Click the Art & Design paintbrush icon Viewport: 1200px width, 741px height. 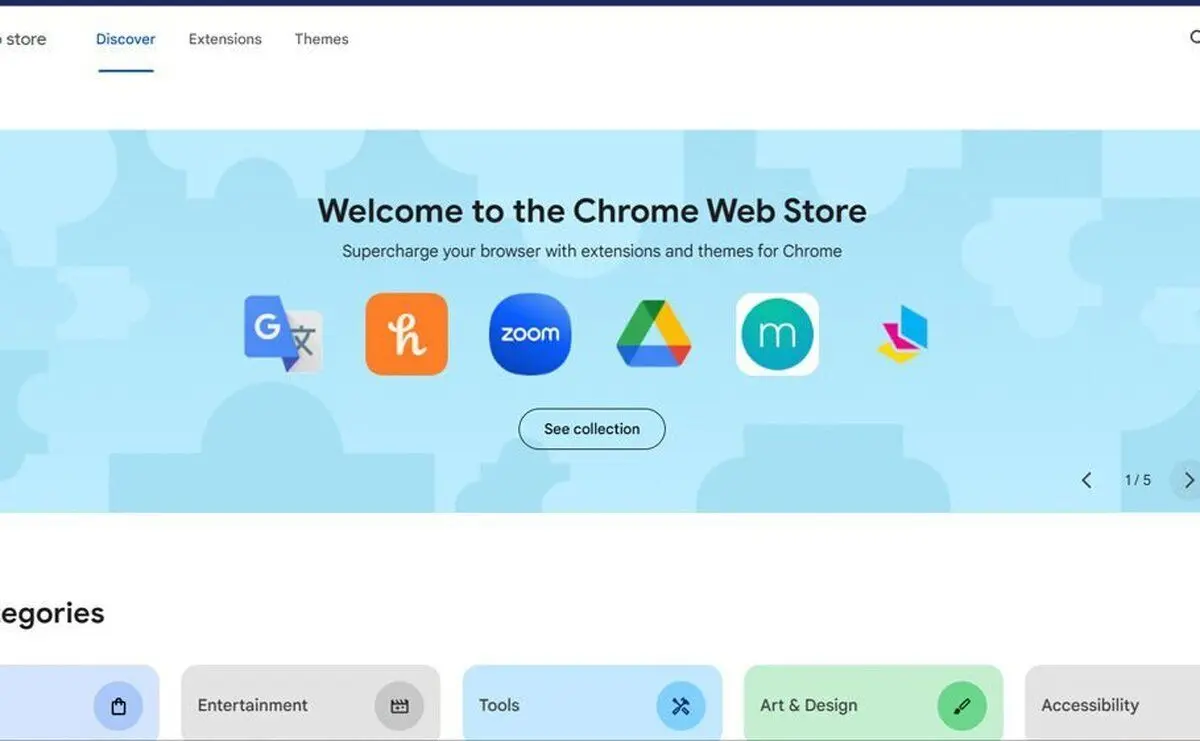click(962, 706)
